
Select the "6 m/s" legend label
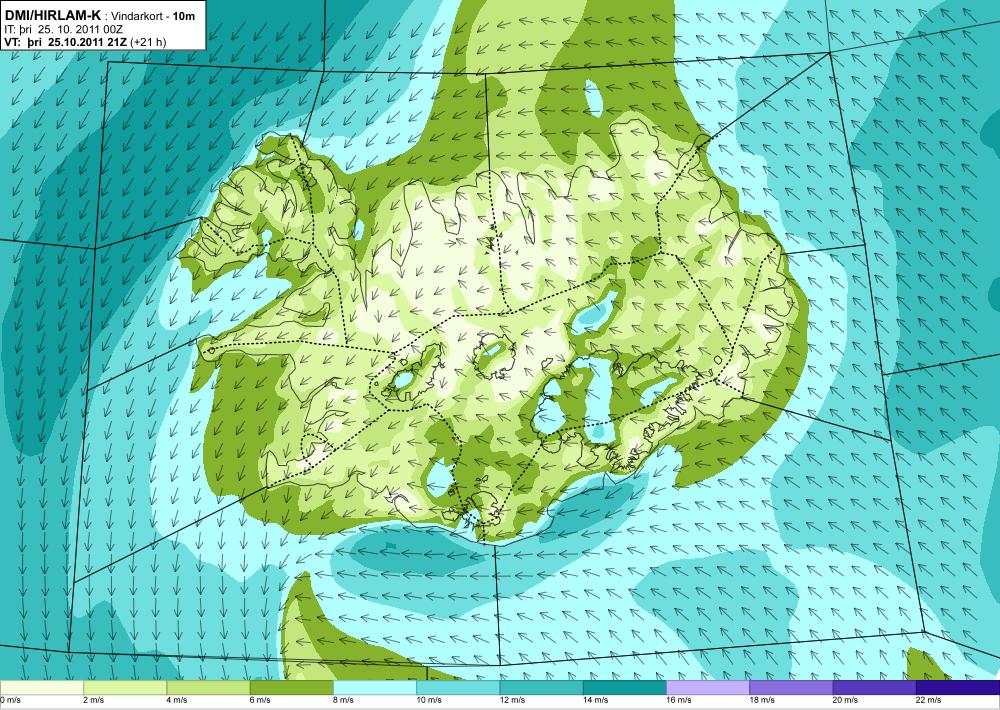(x=260, y=700)
